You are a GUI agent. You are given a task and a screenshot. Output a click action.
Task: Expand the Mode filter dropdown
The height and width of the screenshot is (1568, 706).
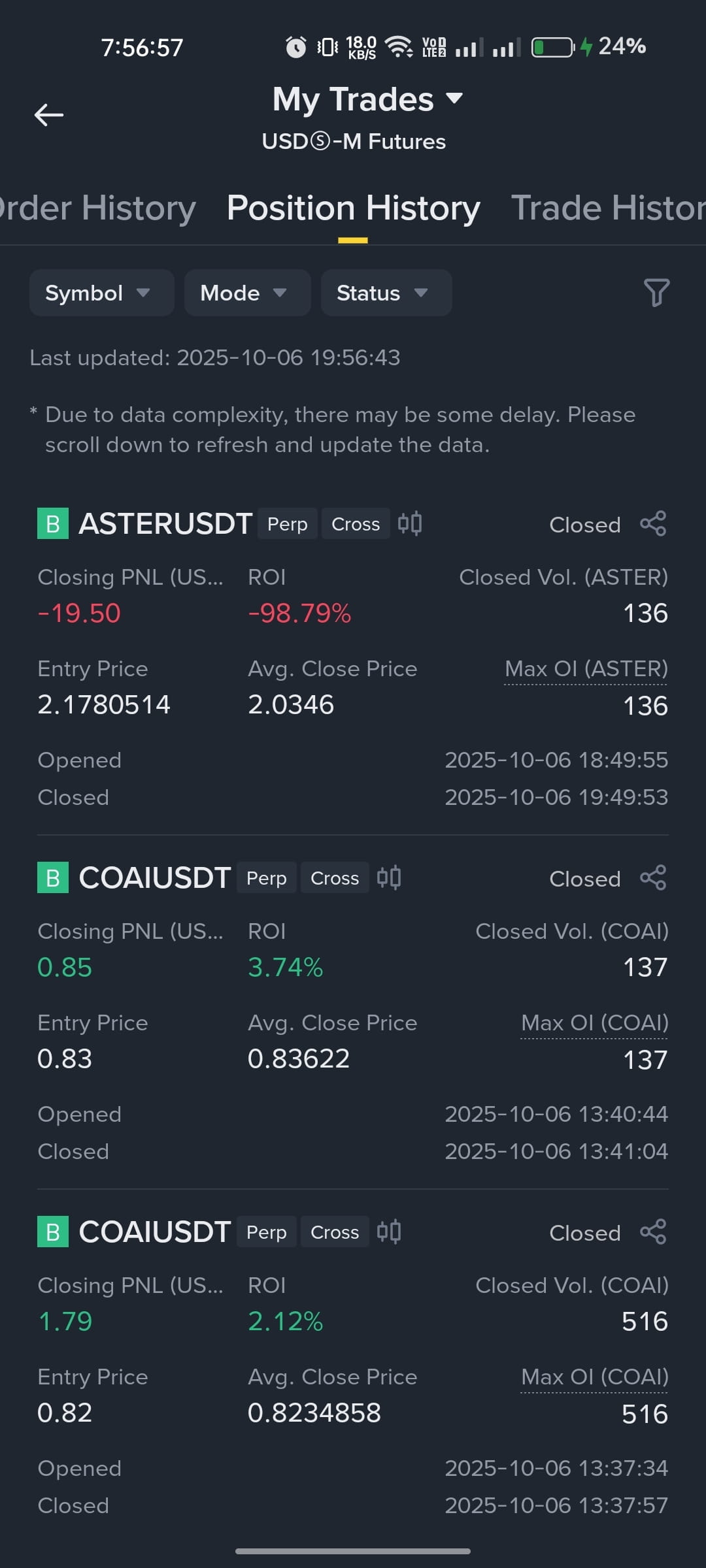(247, 293)
